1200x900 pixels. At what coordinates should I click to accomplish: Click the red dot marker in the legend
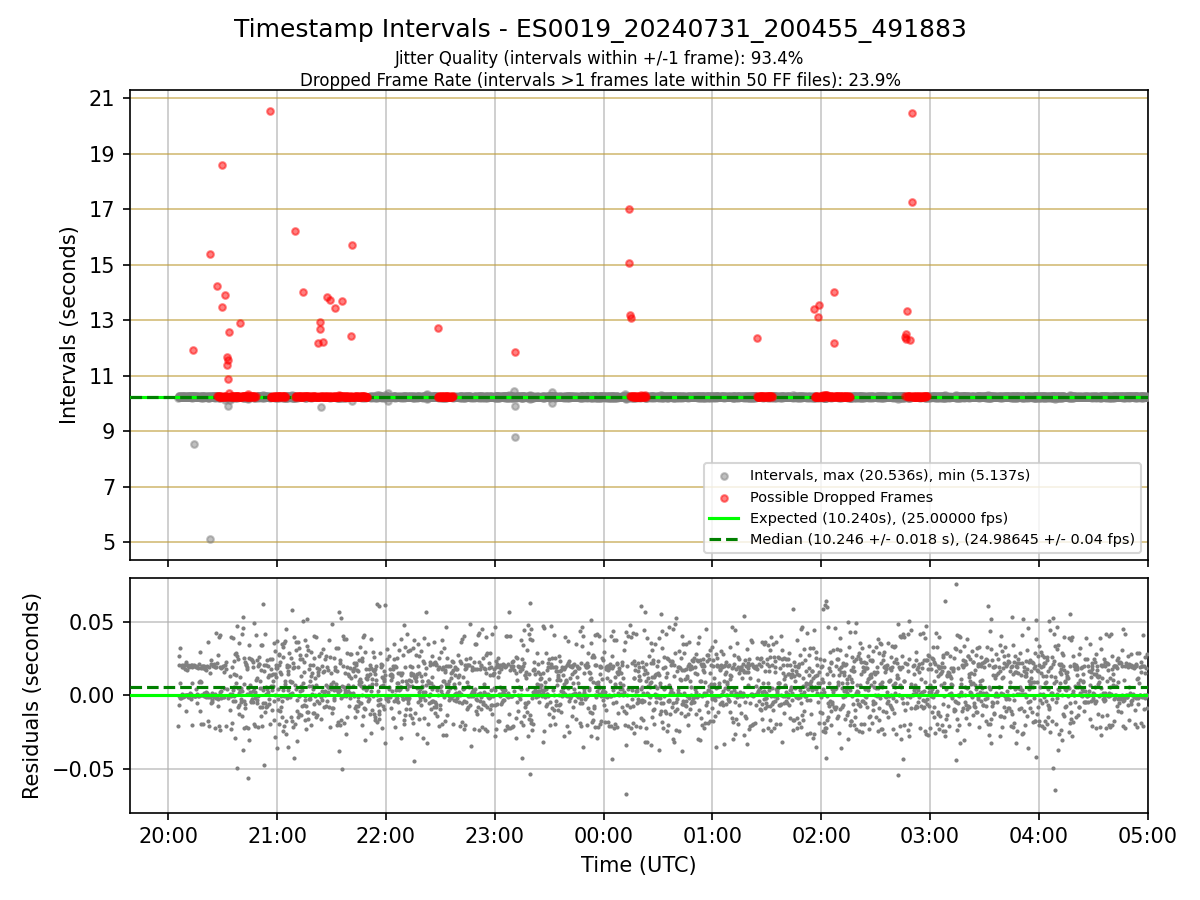click(724, 497)
